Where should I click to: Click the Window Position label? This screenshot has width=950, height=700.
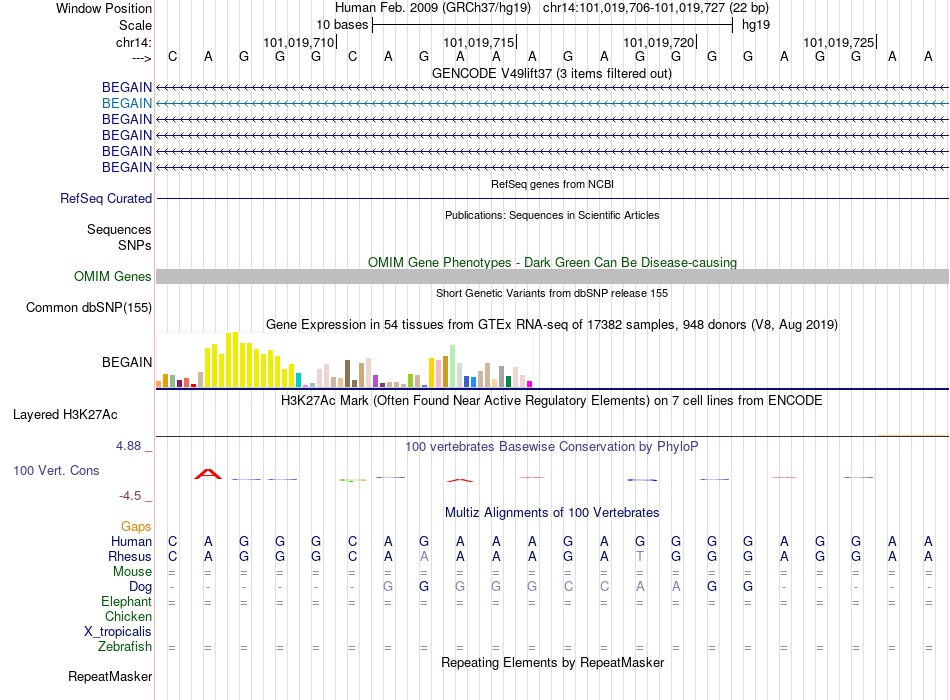tap(104, 9)
